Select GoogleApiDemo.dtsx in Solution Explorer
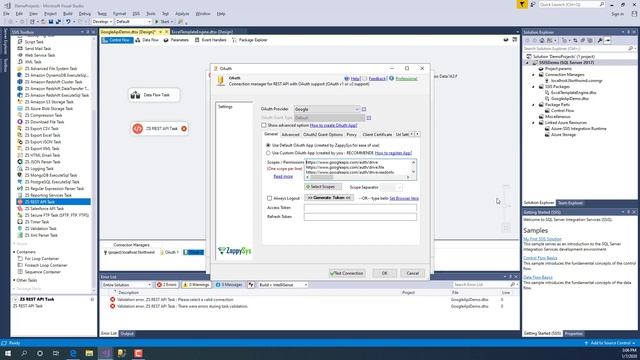This screenshot has width=640, height=360. click(570, 98)
